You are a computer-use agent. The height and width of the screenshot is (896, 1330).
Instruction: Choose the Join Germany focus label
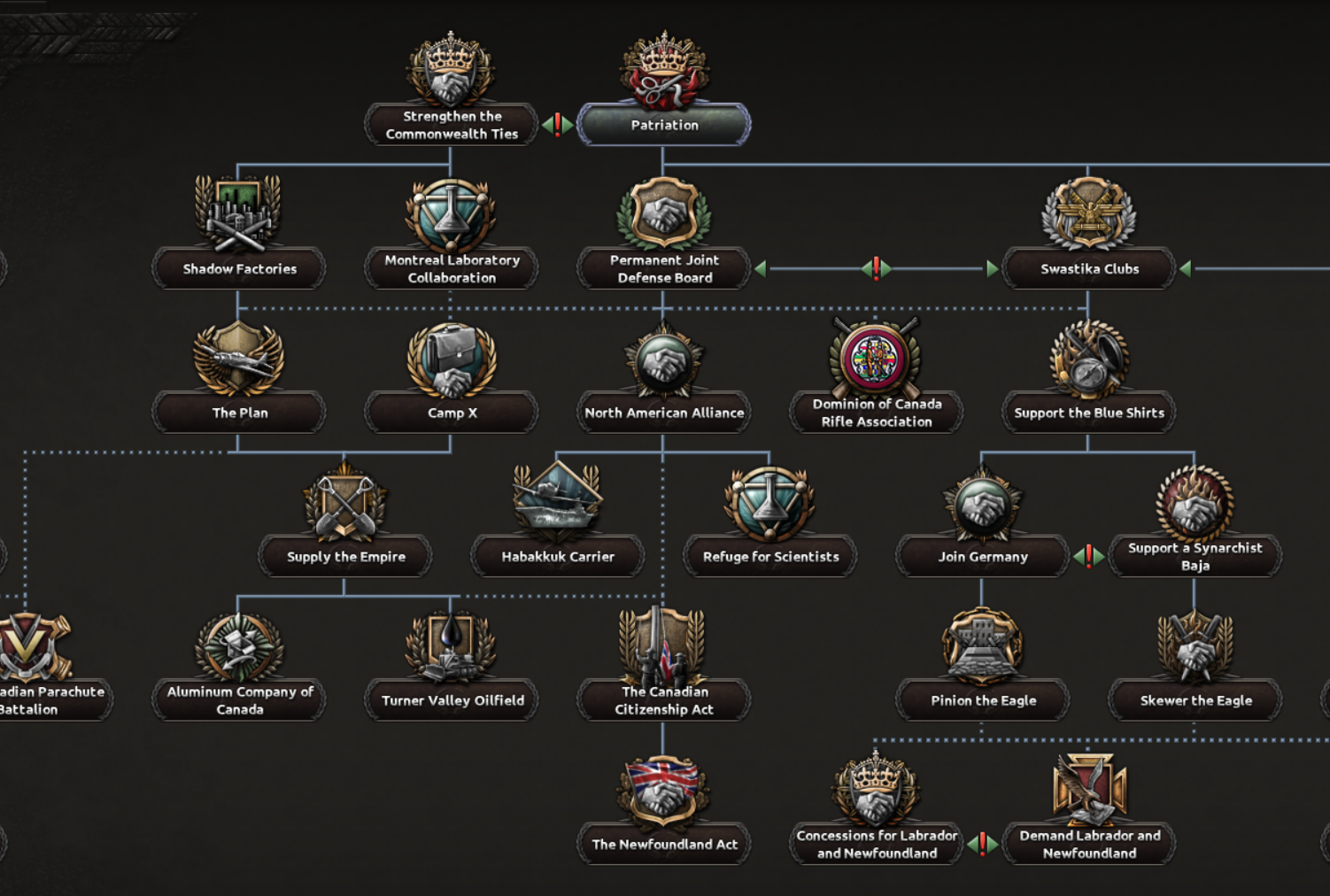(983, 557)
